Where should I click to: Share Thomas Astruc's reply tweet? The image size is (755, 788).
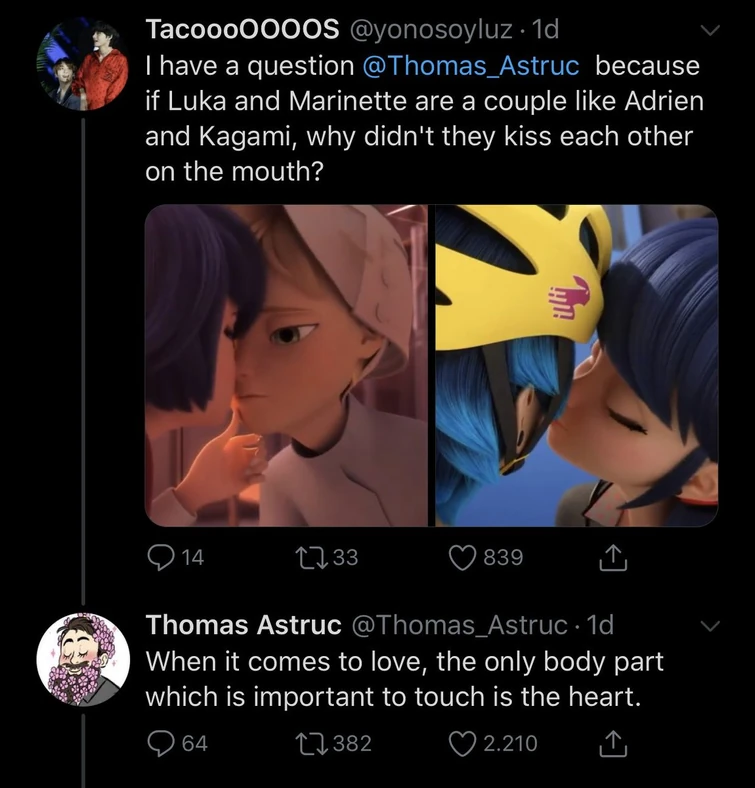[x=614, y=743]
